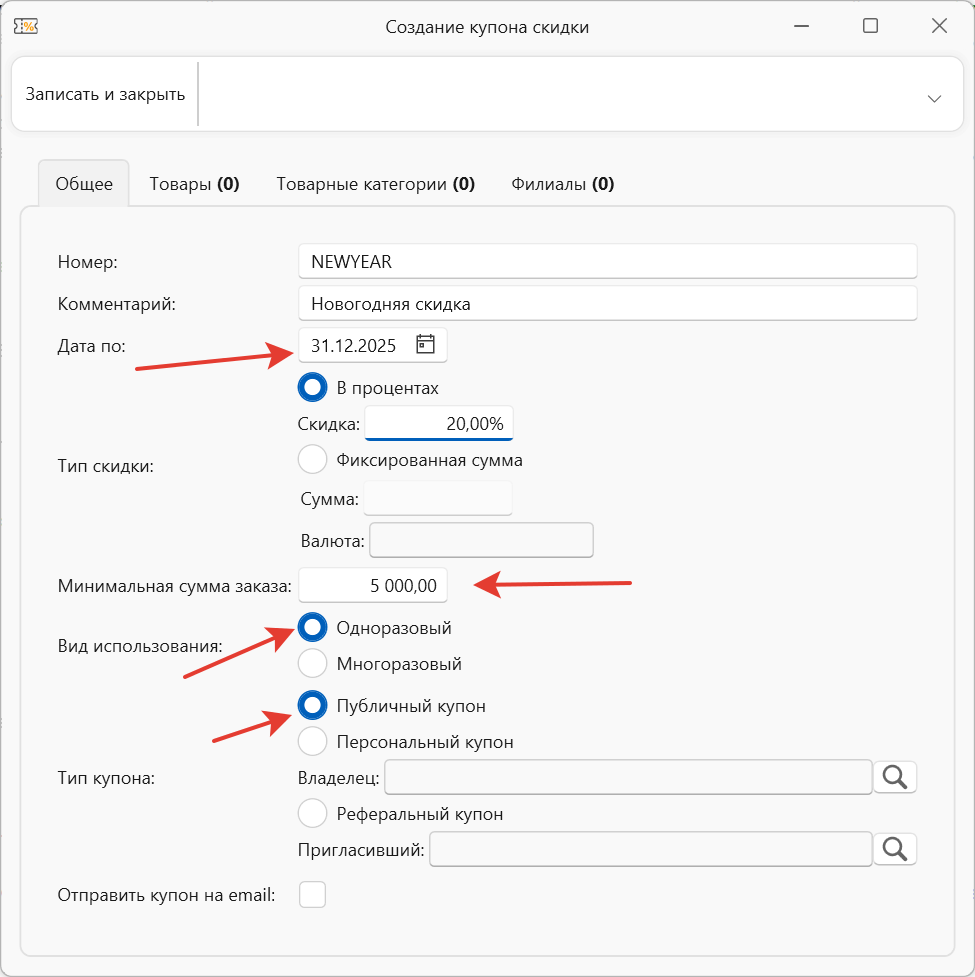Screen dimensions: 975x977
Task: Click the Номер field containing NEWYEAR
Action: pyautogui.click(x=607, y=261)
